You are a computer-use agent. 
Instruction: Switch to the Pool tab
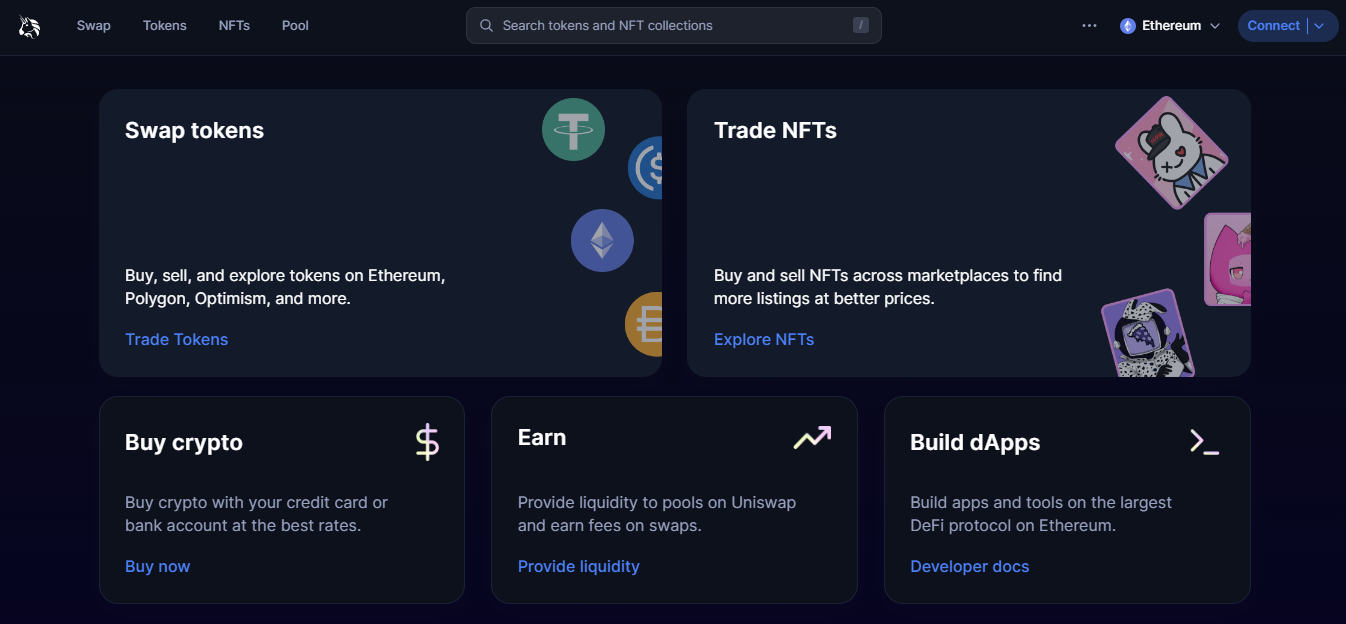pos(295,26)
